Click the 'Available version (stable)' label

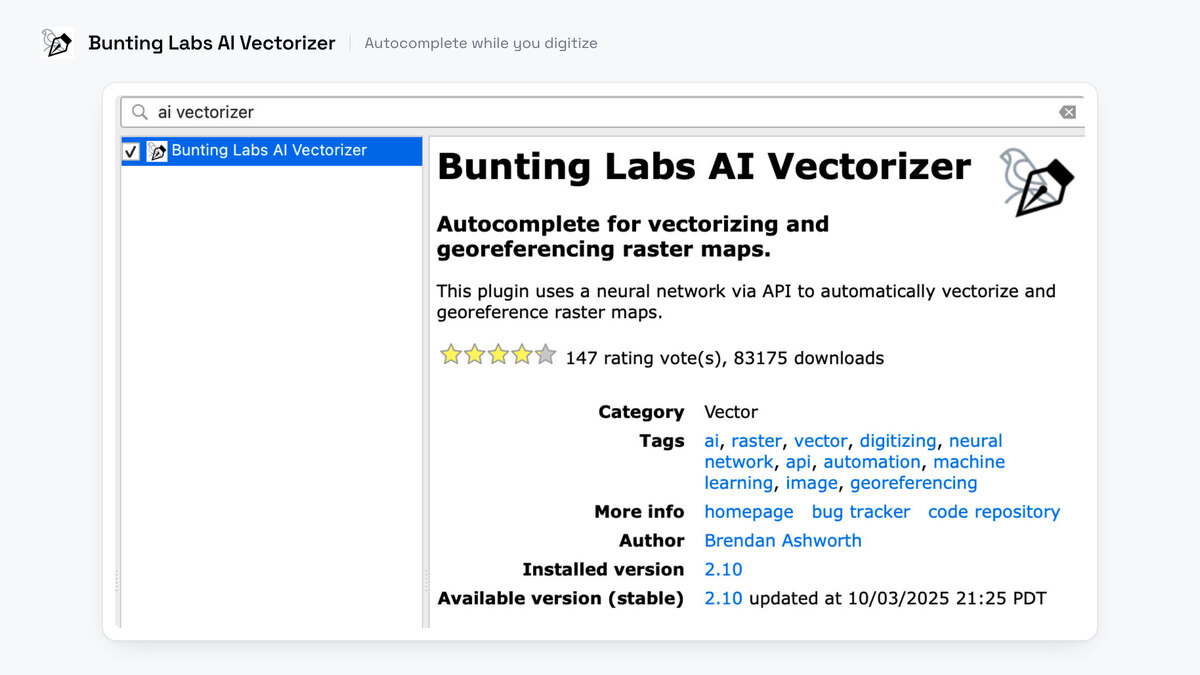(561, 599)
